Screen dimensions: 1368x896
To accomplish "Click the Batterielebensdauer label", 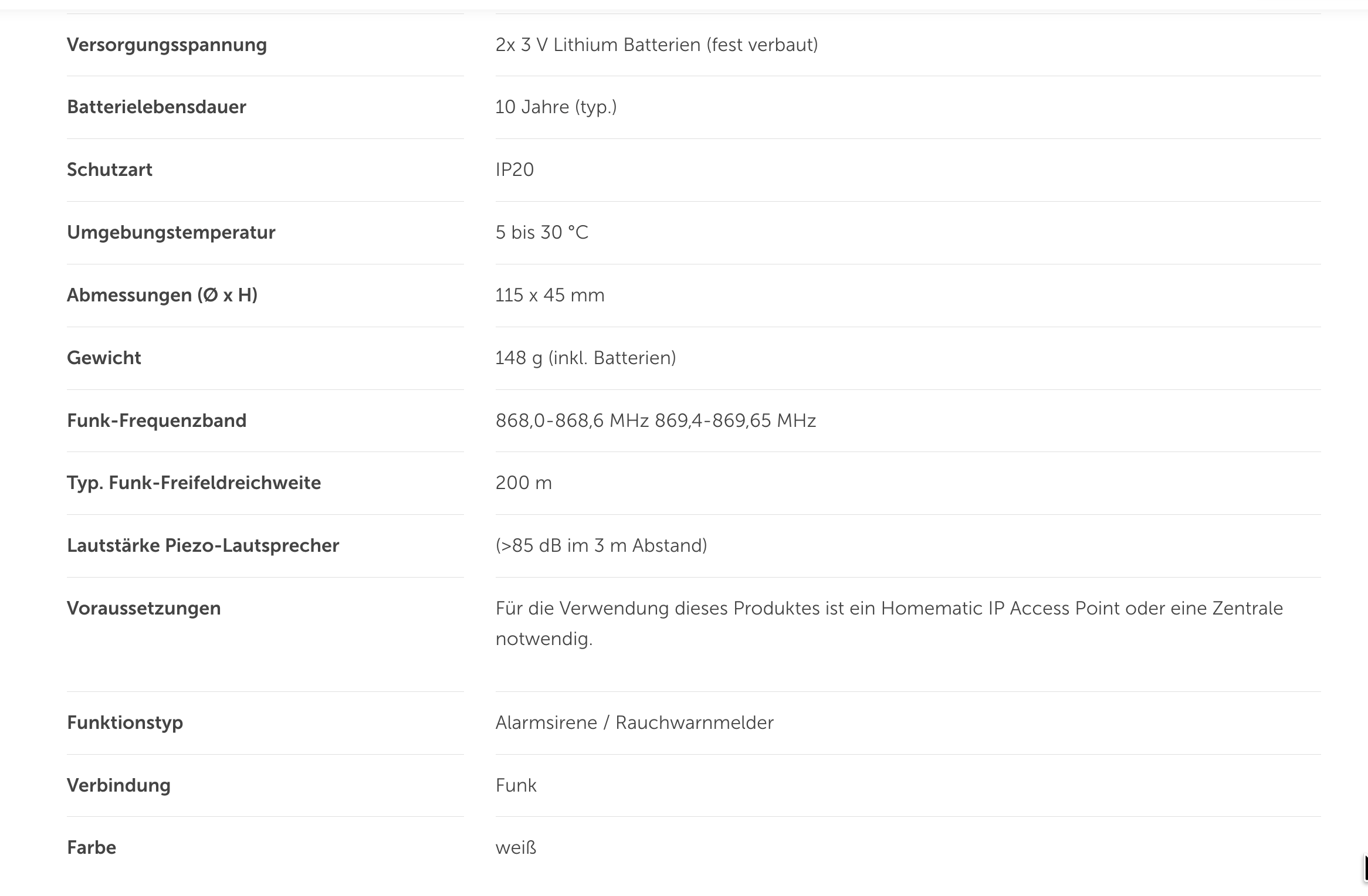I will click(x=157, y=107).
